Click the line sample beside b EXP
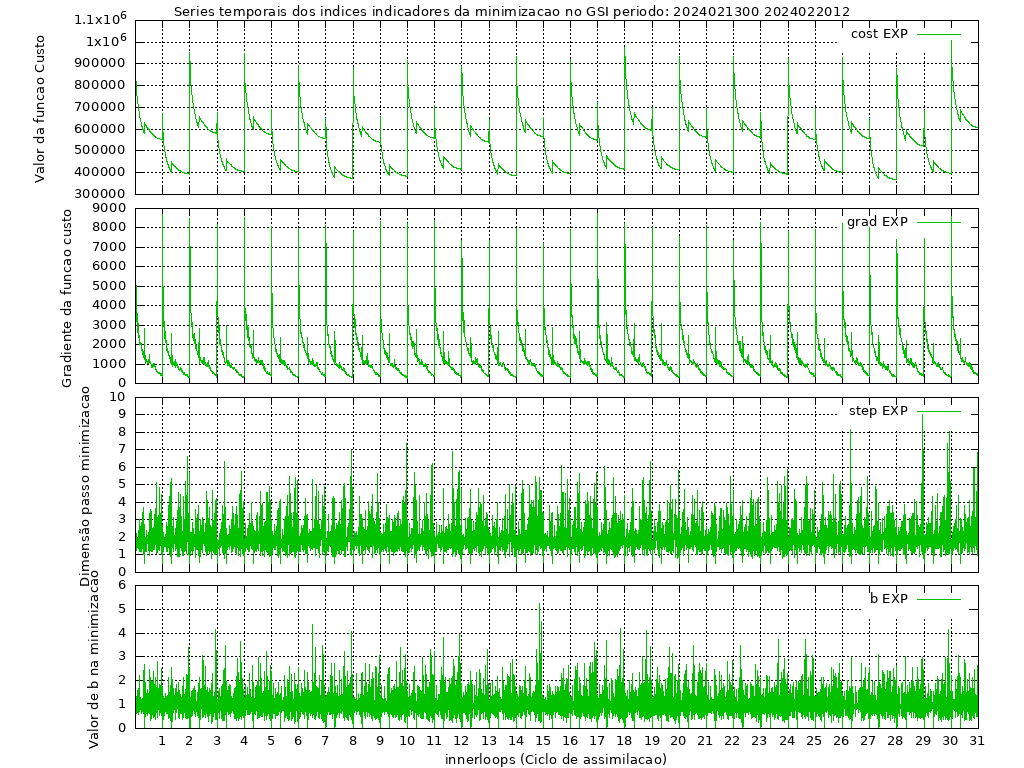 (x=938, y=599)
